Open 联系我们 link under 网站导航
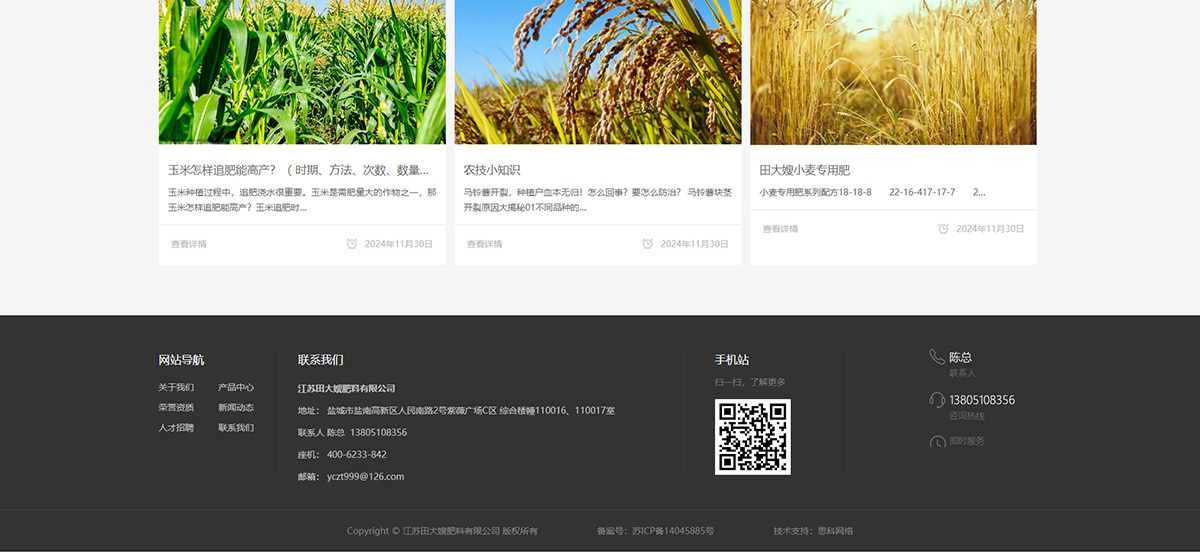1200x553 pixels. (x=236, y=428)
